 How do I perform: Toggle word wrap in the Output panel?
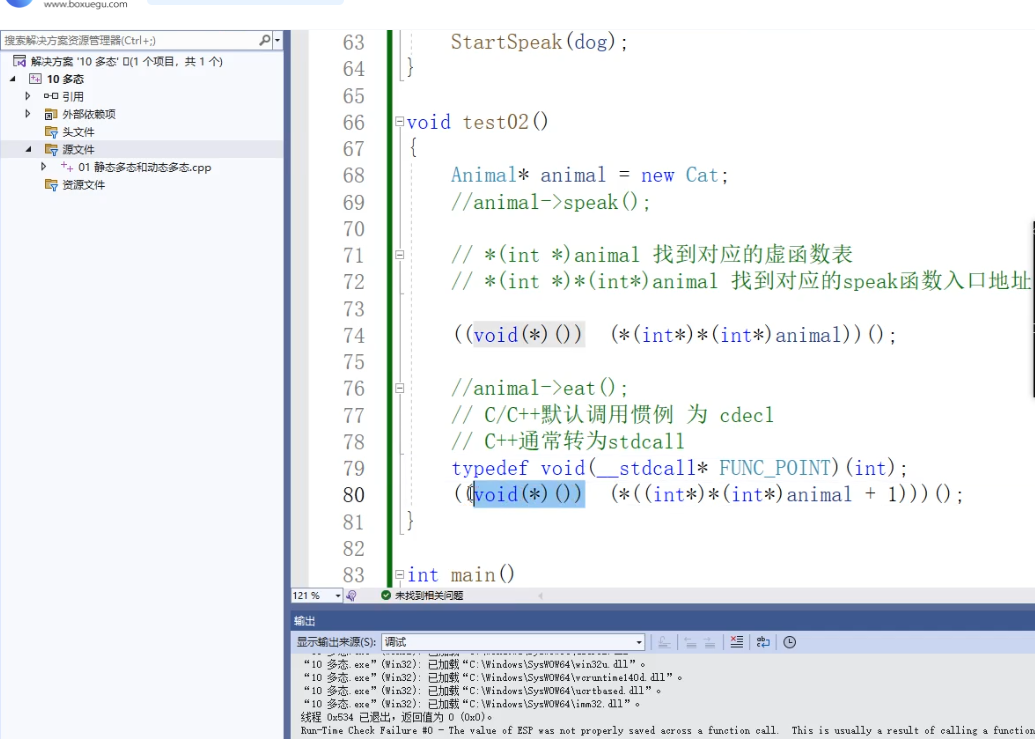763,642
